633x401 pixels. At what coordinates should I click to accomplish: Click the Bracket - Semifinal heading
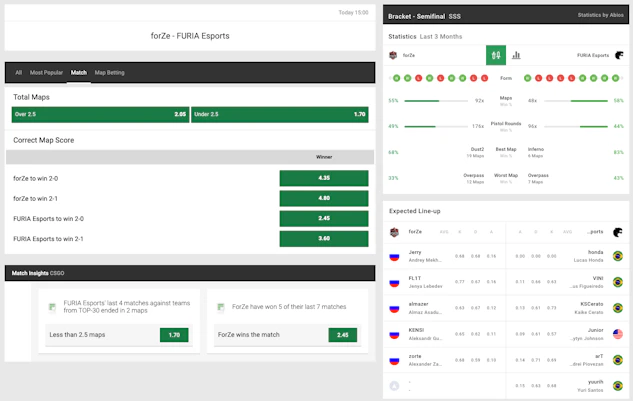point(416,16)
